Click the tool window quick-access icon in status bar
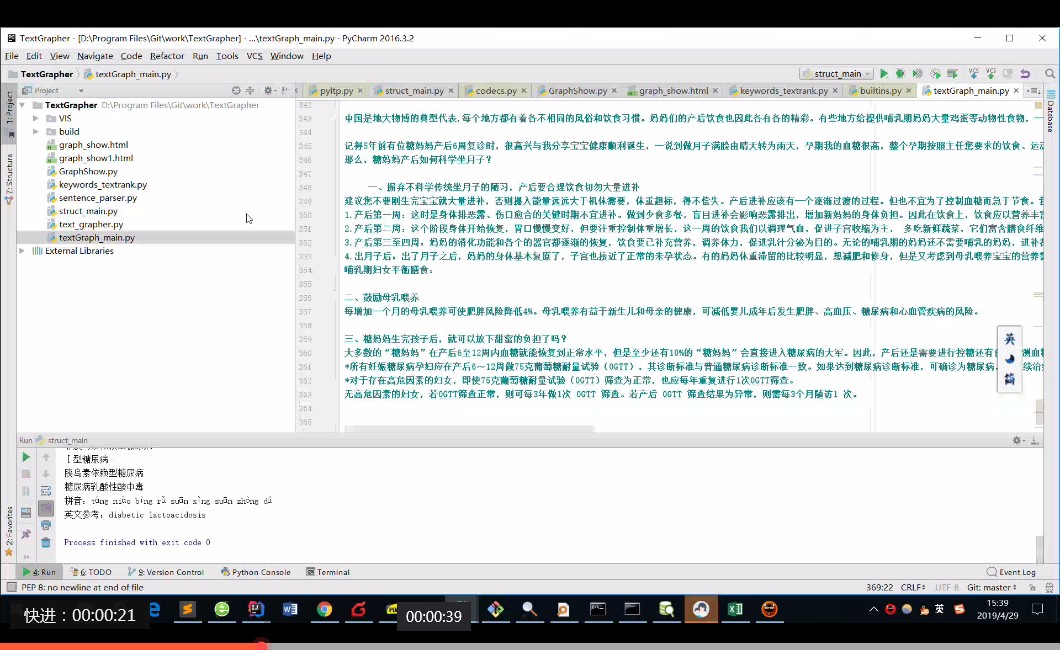 (x=11, y=587)
